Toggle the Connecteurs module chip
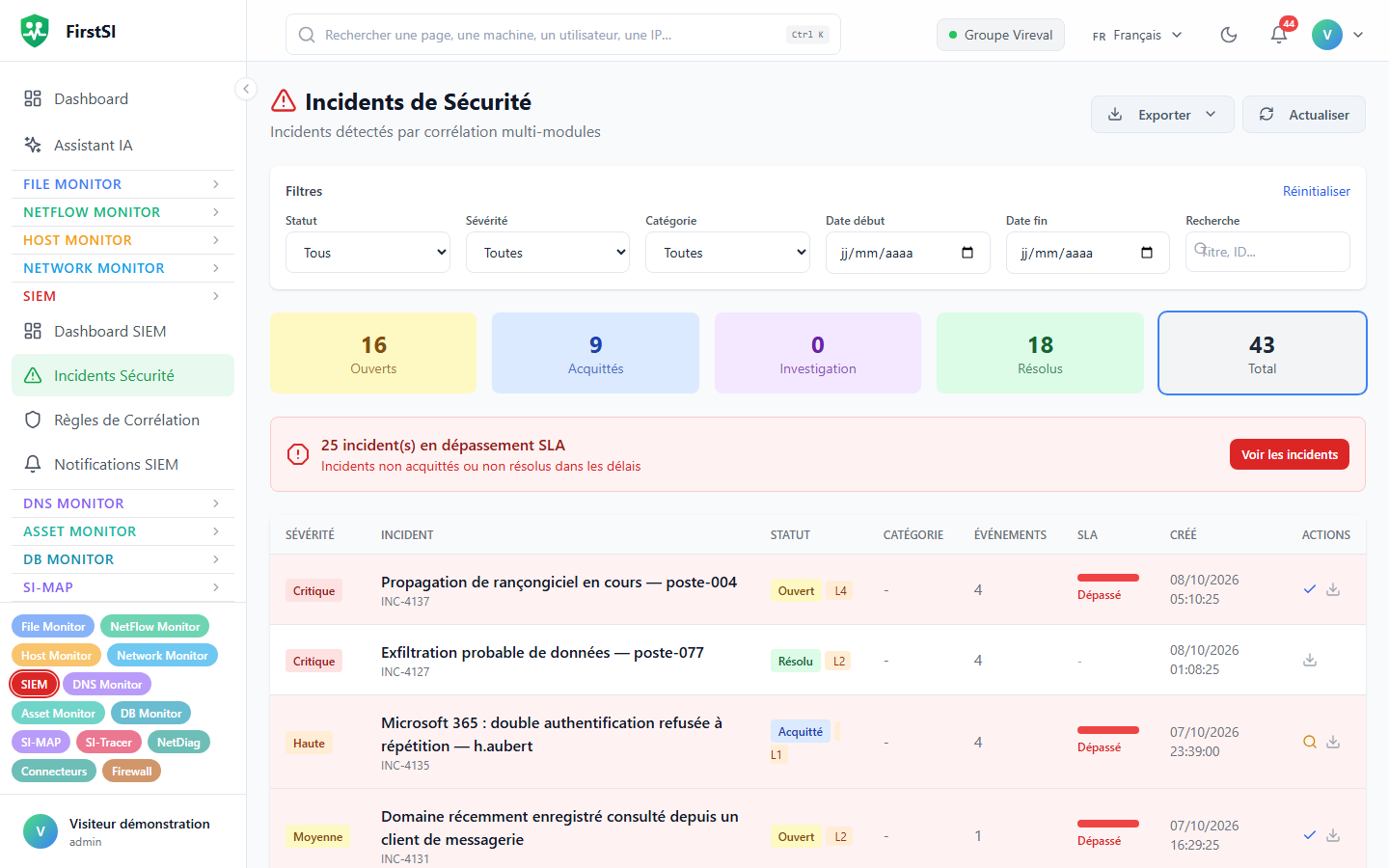This screenshot has width=1389, height=868. pos(54,771)
